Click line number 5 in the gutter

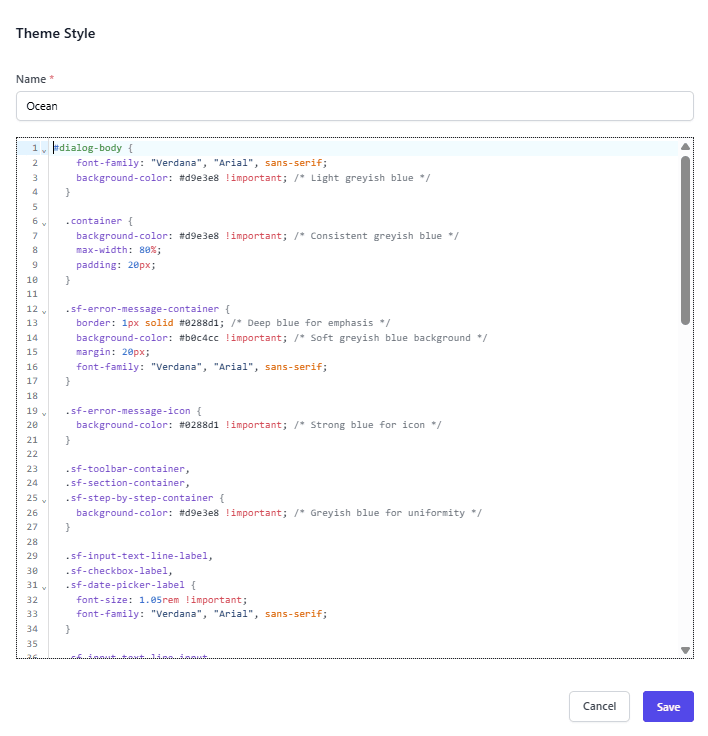point(34,207)
